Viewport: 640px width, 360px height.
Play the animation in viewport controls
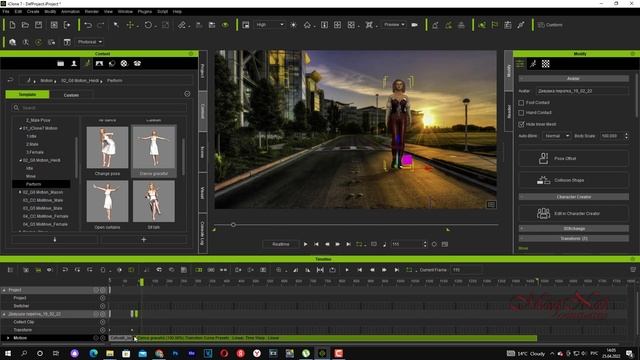(x=305, y=244)
